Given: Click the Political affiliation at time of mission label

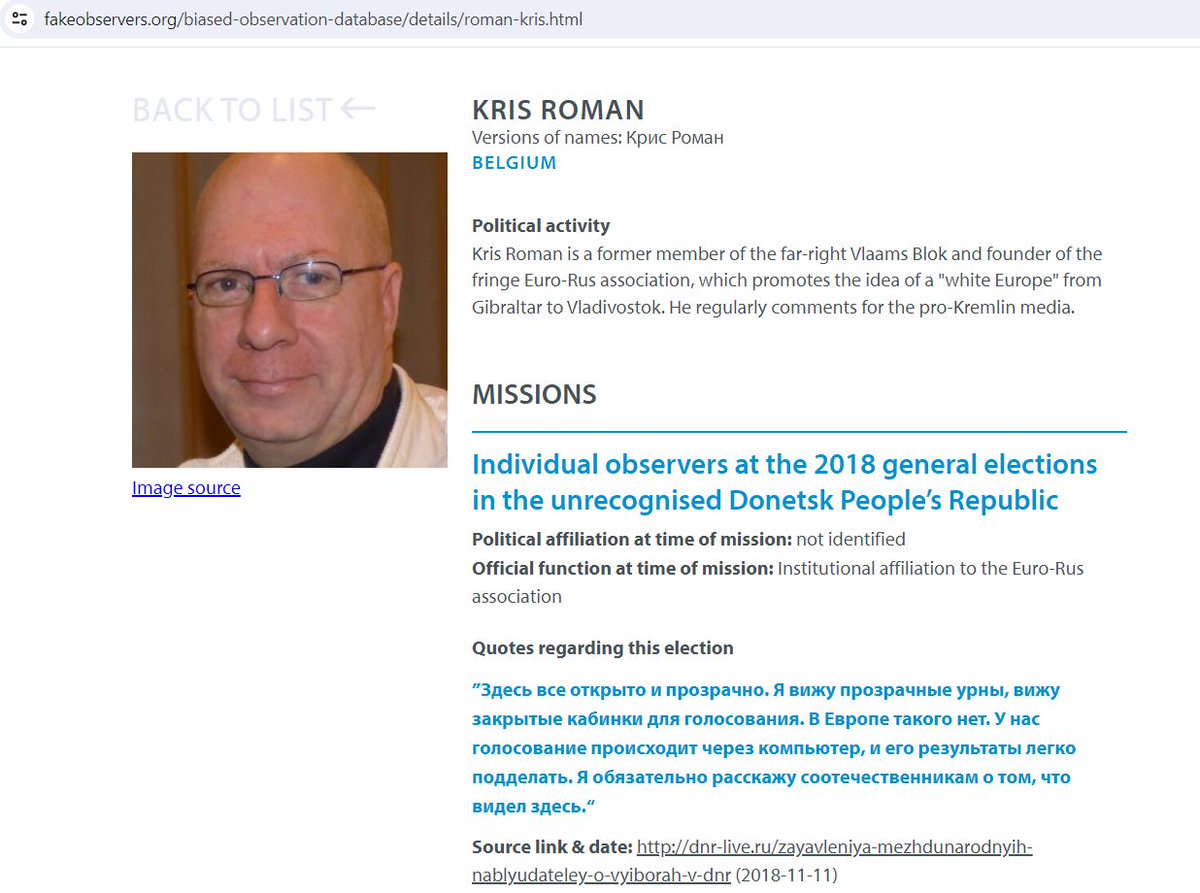Looking at the screenshot, I should (x=632, y=540).
